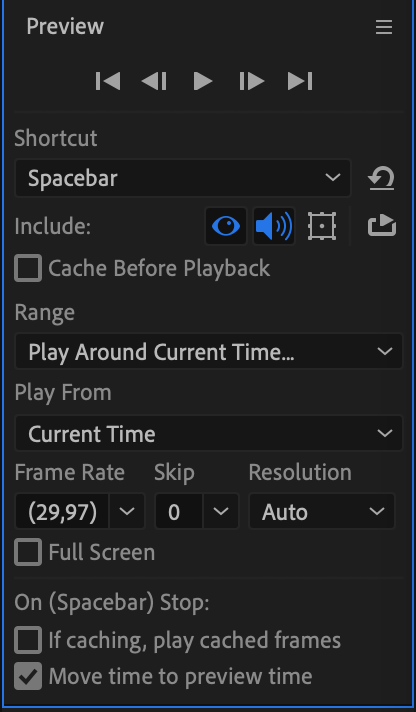Jump to first frame button
This screenshot has width=416, height=712.
coord(108,81)
